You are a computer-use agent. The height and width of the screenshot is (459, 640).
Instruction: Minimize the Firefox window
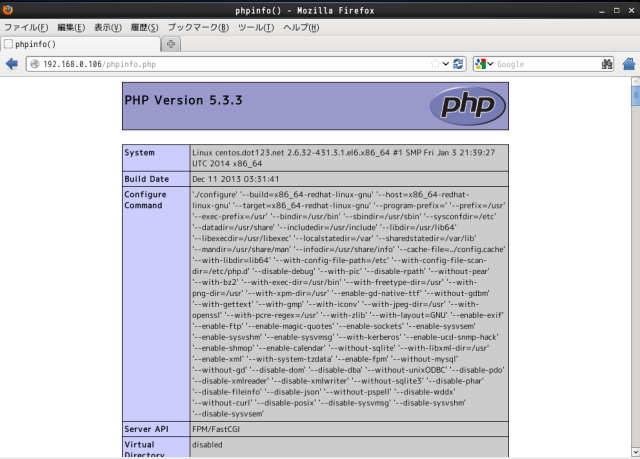602,11
